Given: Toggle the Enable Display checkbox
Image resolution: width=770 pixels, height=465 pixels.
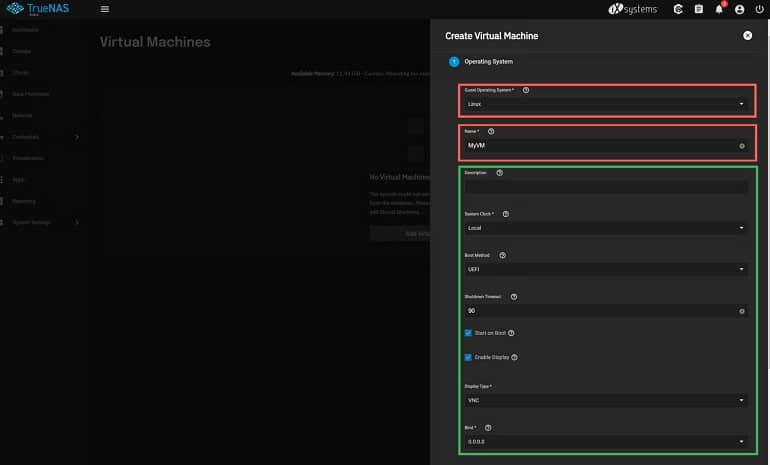Looking at the screenshot, I should click(x=468, y=357).
